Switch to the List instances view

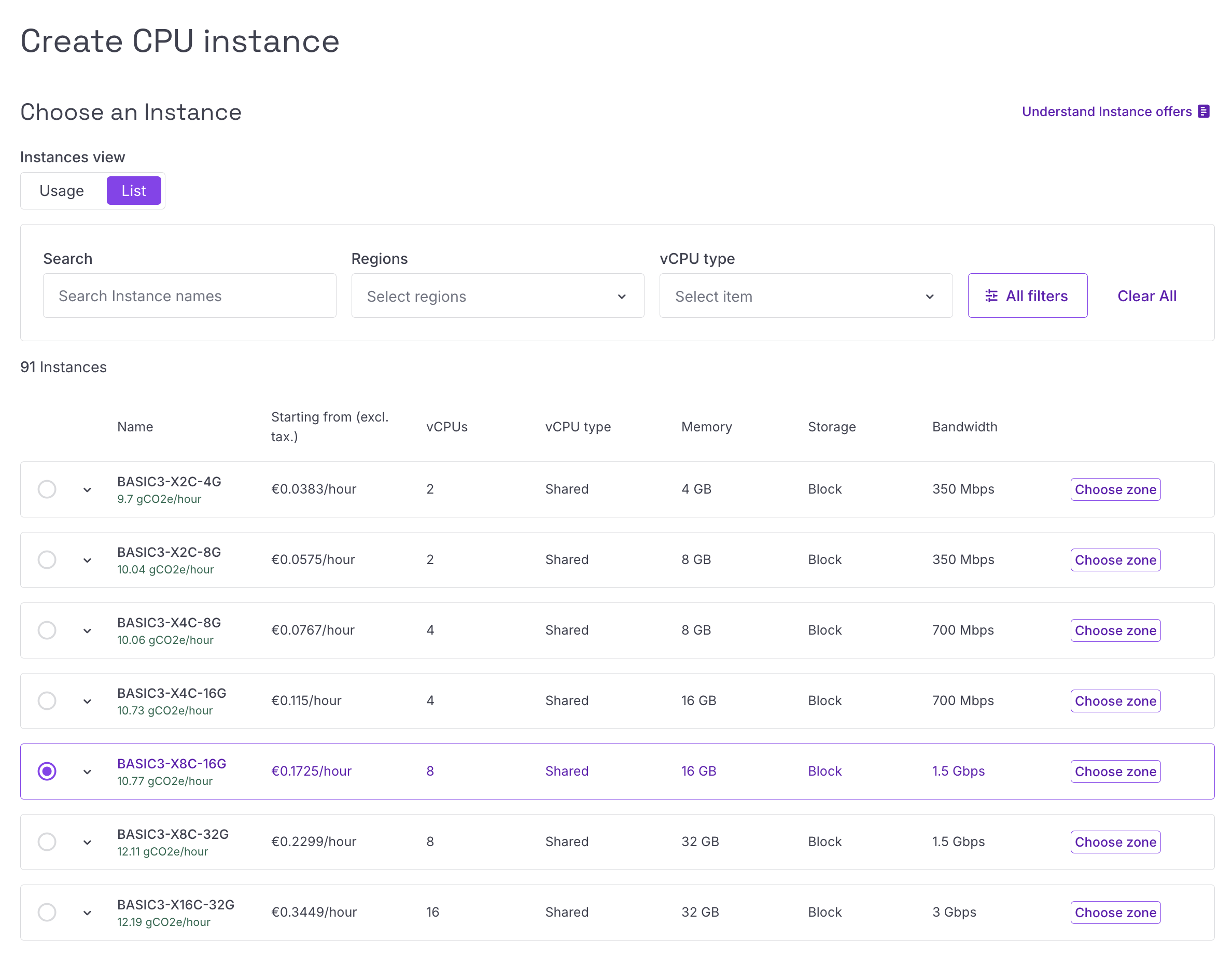(x=134, y=191)
